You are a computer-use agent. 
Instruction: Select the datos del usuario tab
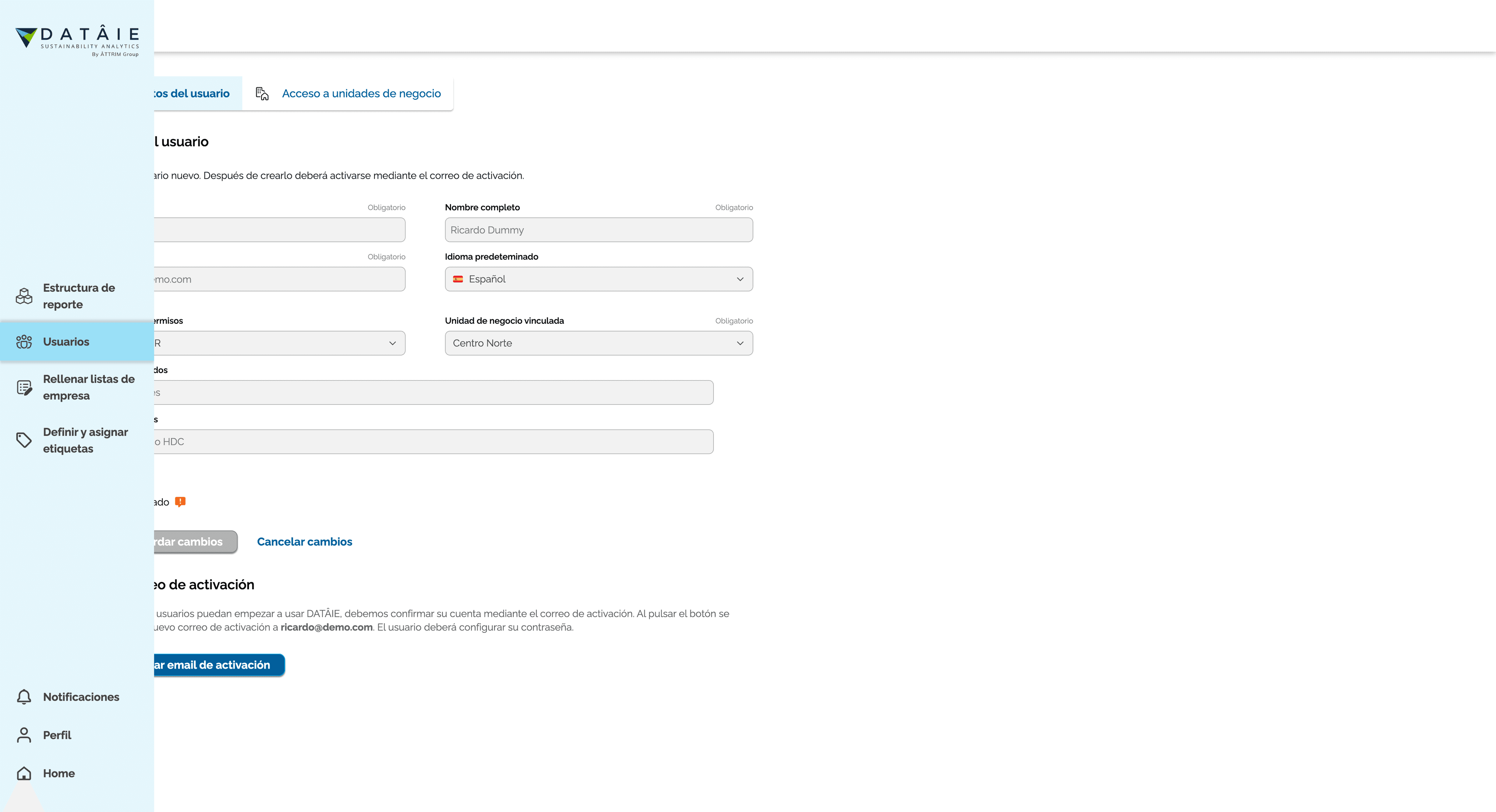coord(198,93)
